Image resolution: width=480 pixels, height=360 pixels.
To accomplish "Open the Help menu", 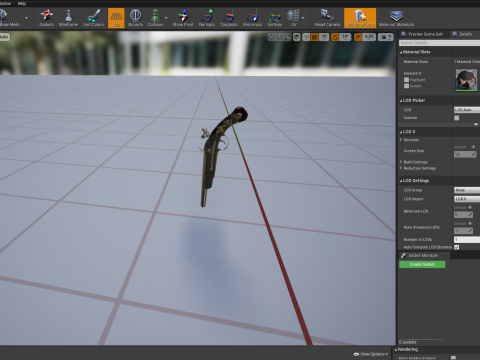I will pos(22,3).
